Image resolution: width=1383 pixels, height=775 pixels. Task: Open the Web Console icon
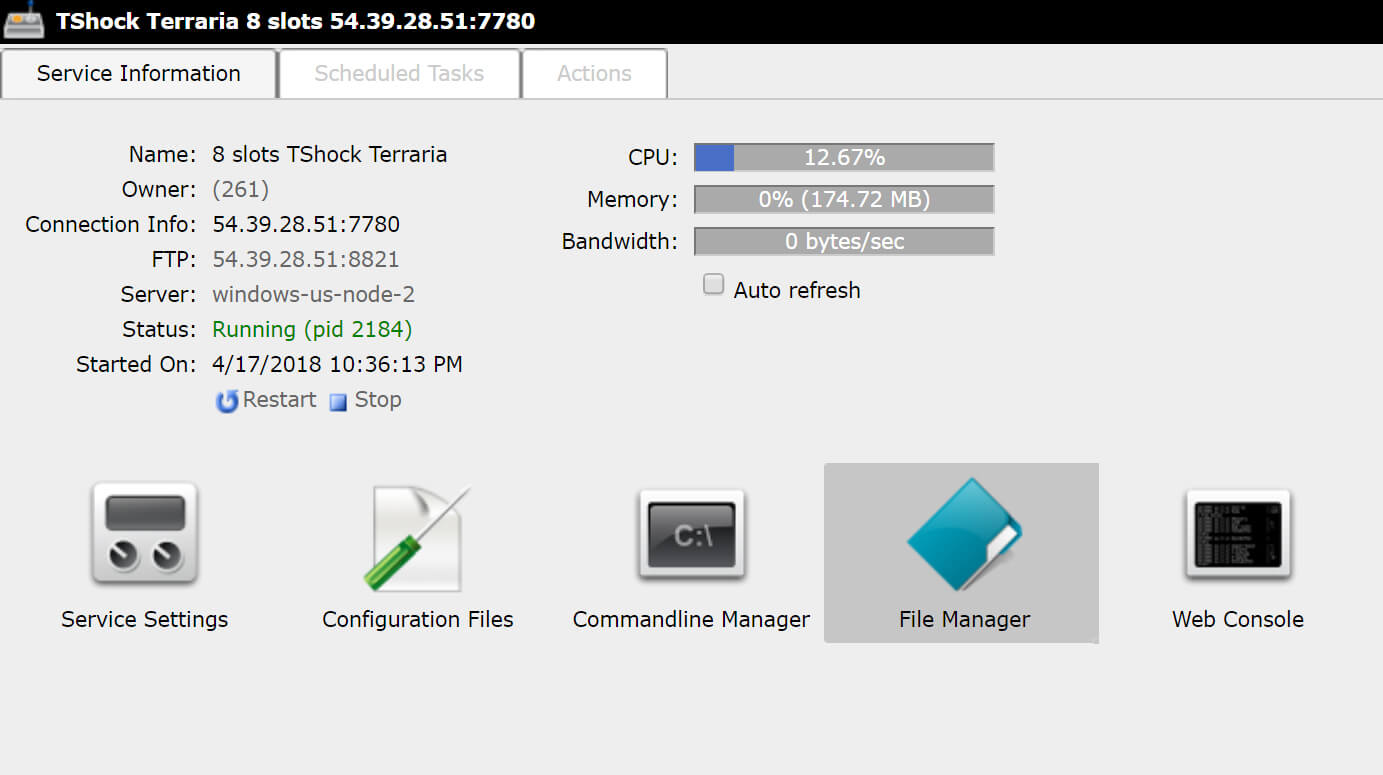[1238, 535]
